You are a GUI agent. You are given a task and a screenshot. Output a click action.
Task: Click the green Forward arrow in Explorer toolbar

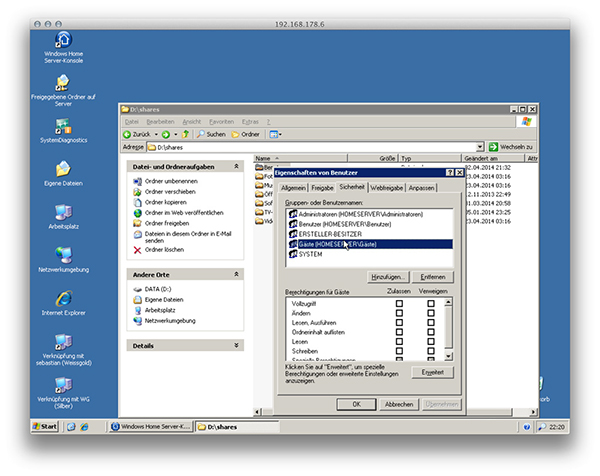click(166, 134)
